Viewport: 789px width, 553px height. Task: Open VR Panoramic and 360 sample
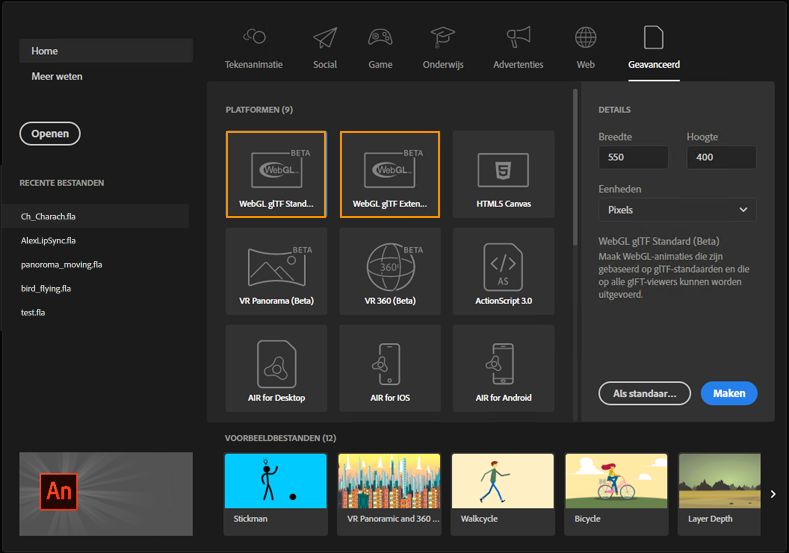(x=389, y=494)
